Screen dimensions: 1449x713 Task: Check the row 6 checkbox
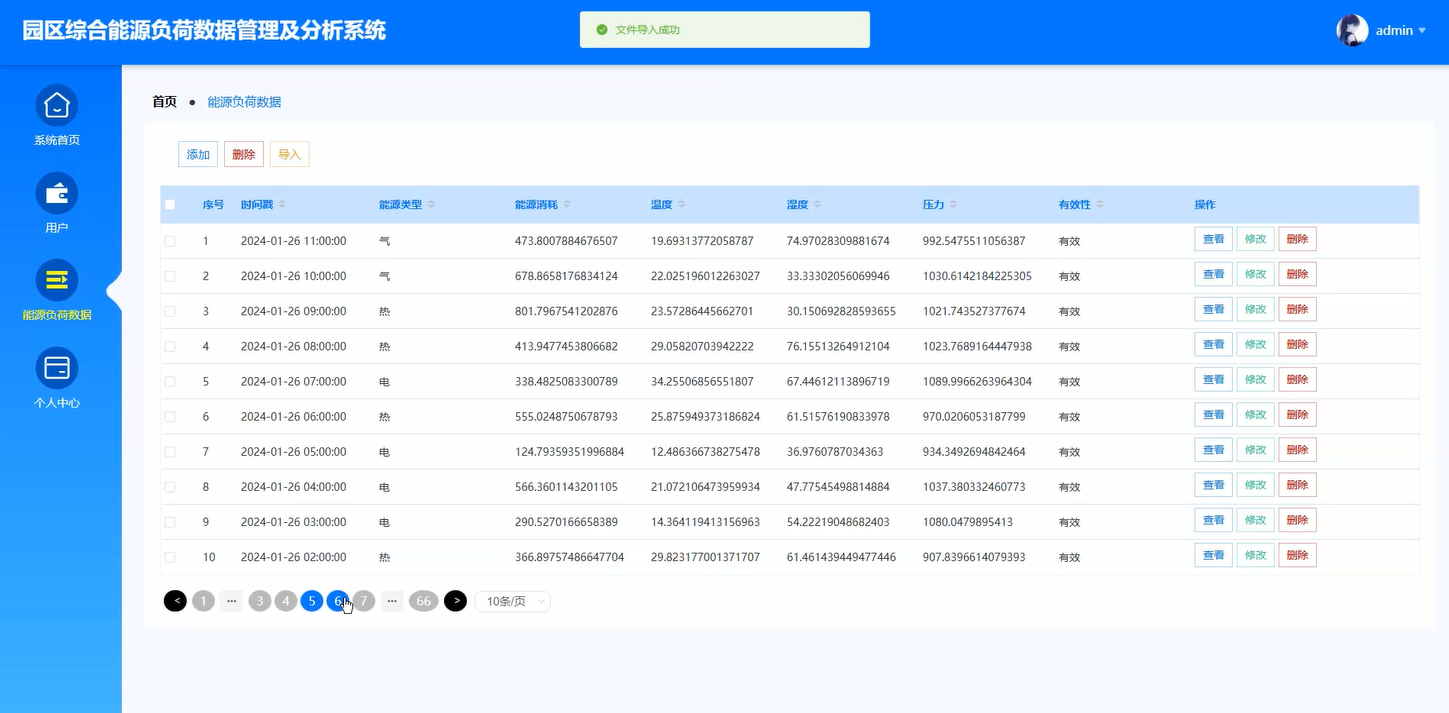(170, 416)
